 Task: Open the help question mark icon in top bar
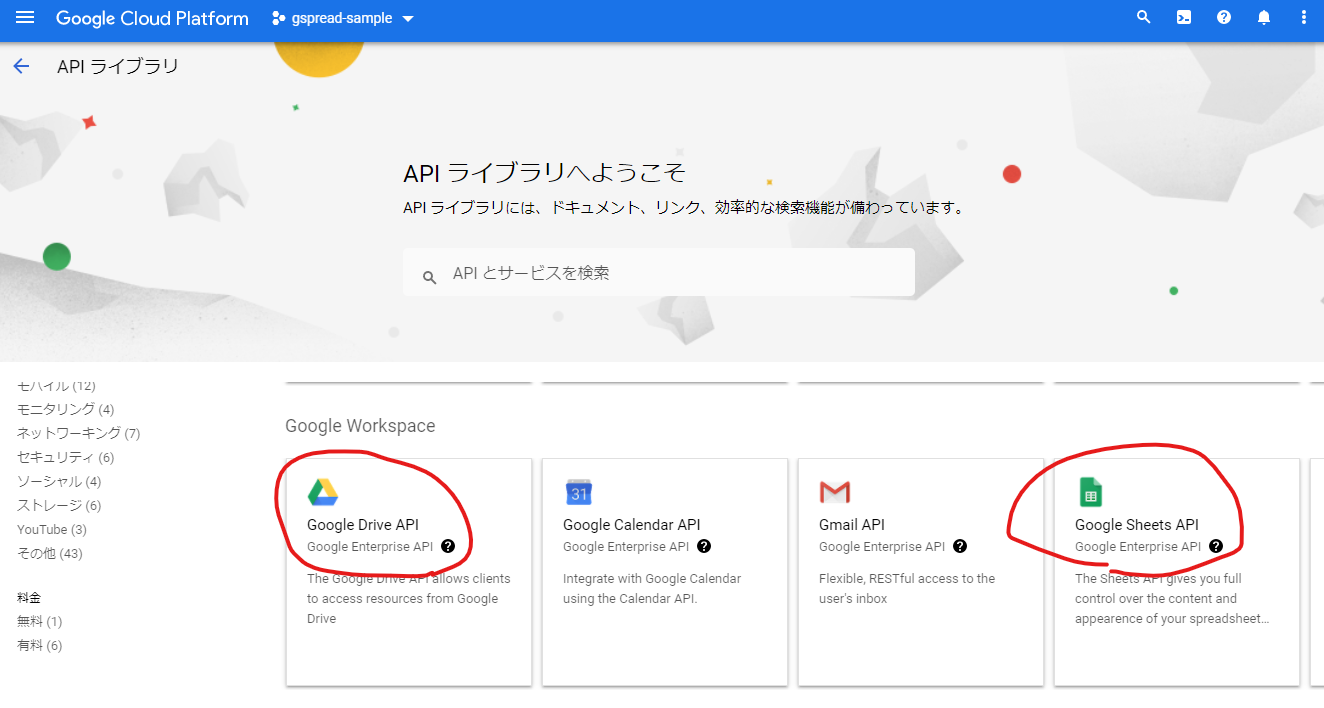click(1224, 18)
